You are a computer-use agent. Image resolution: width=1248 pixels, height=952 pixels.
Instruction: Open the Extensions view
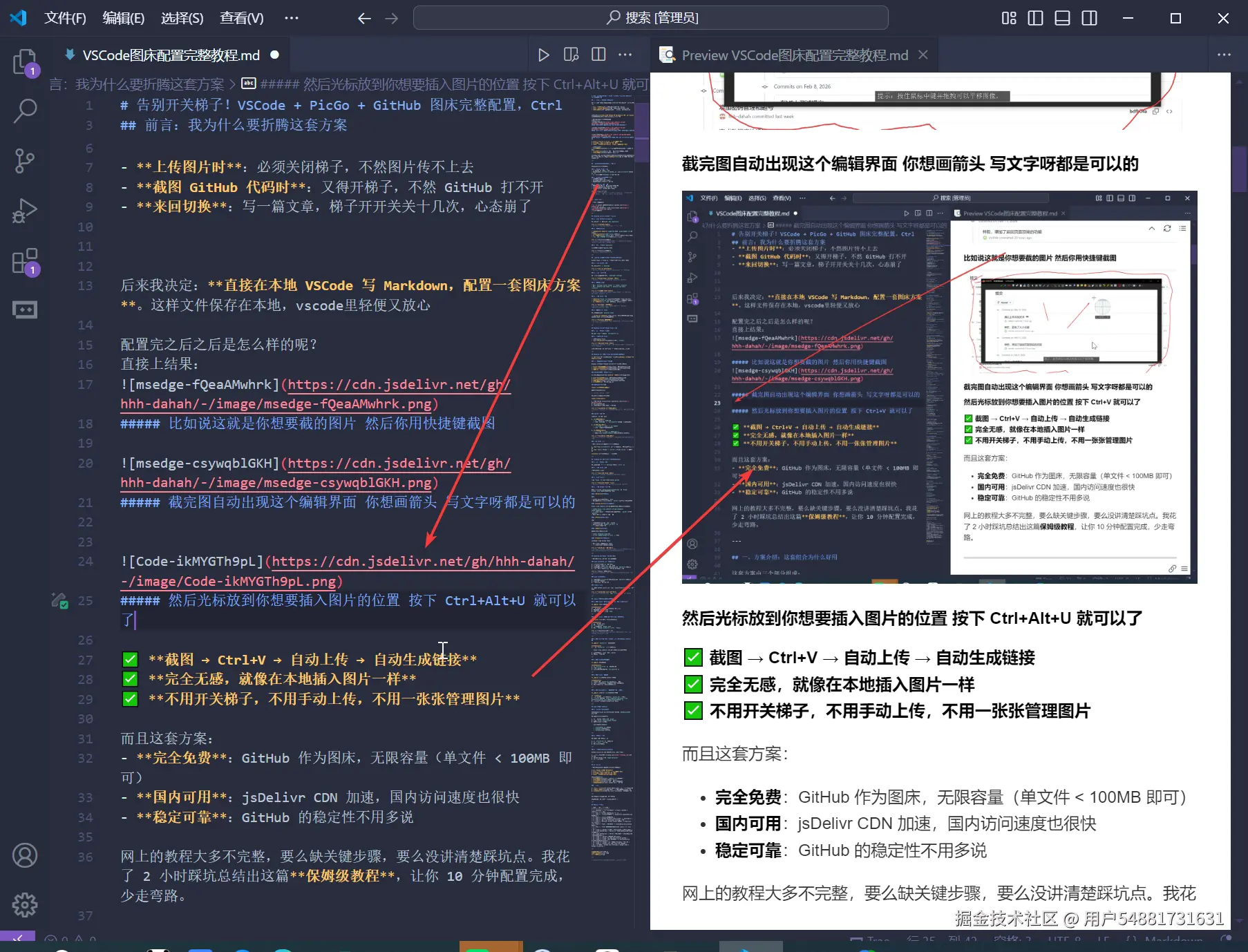point(25,261)
